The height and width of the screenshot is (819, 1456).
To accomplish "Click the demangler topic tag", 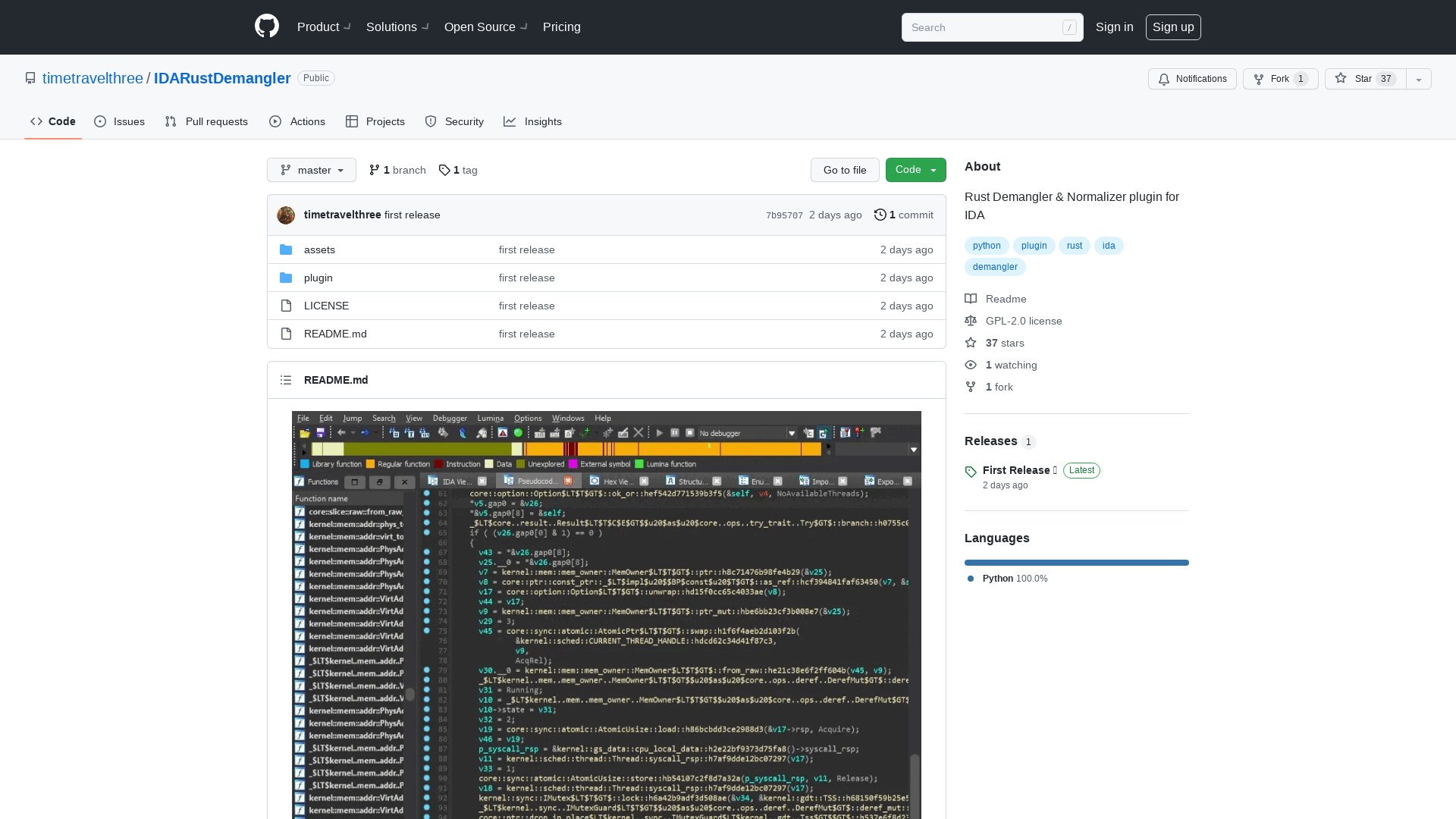I will pos(995,267).
